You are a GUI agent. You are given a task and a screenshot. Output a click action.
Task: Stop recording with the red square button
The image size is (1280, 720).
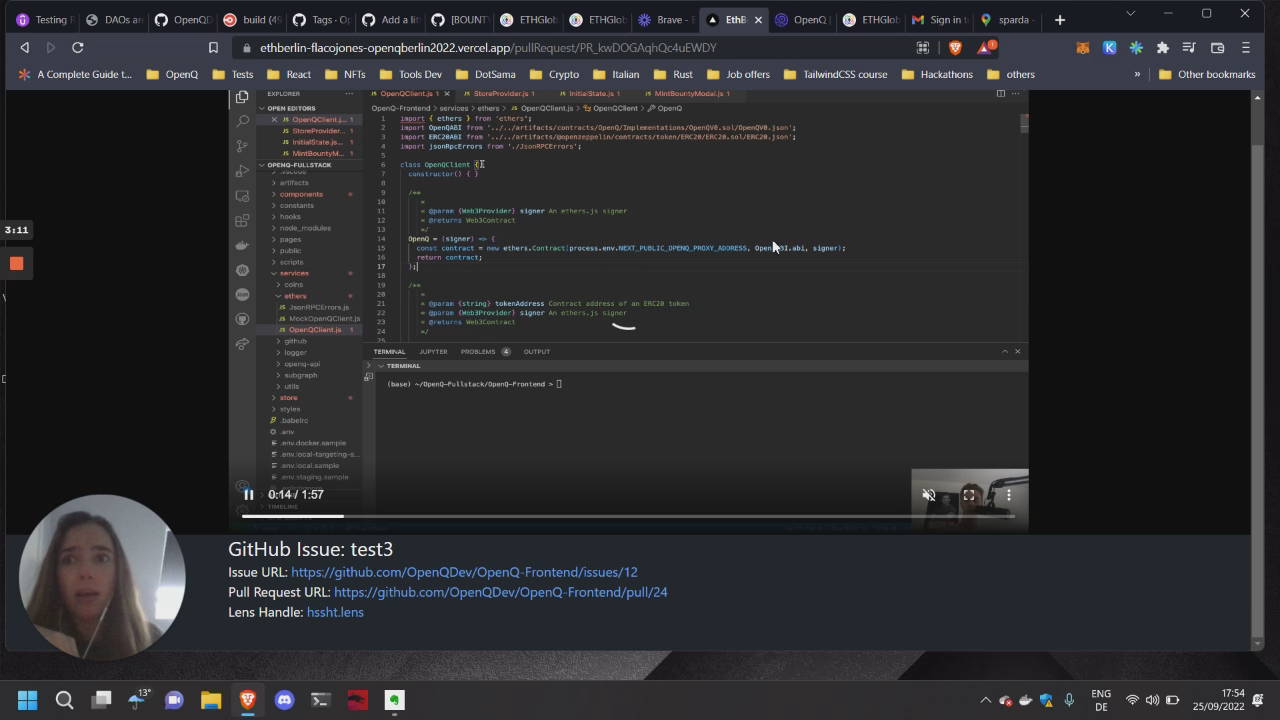[16, 263]
